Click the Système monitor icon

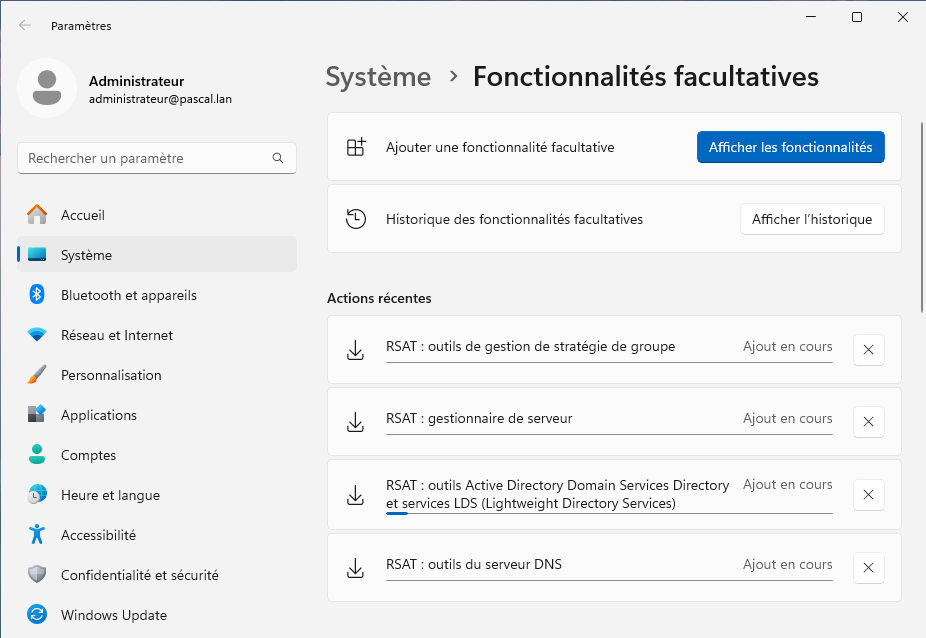pos(37,255)
